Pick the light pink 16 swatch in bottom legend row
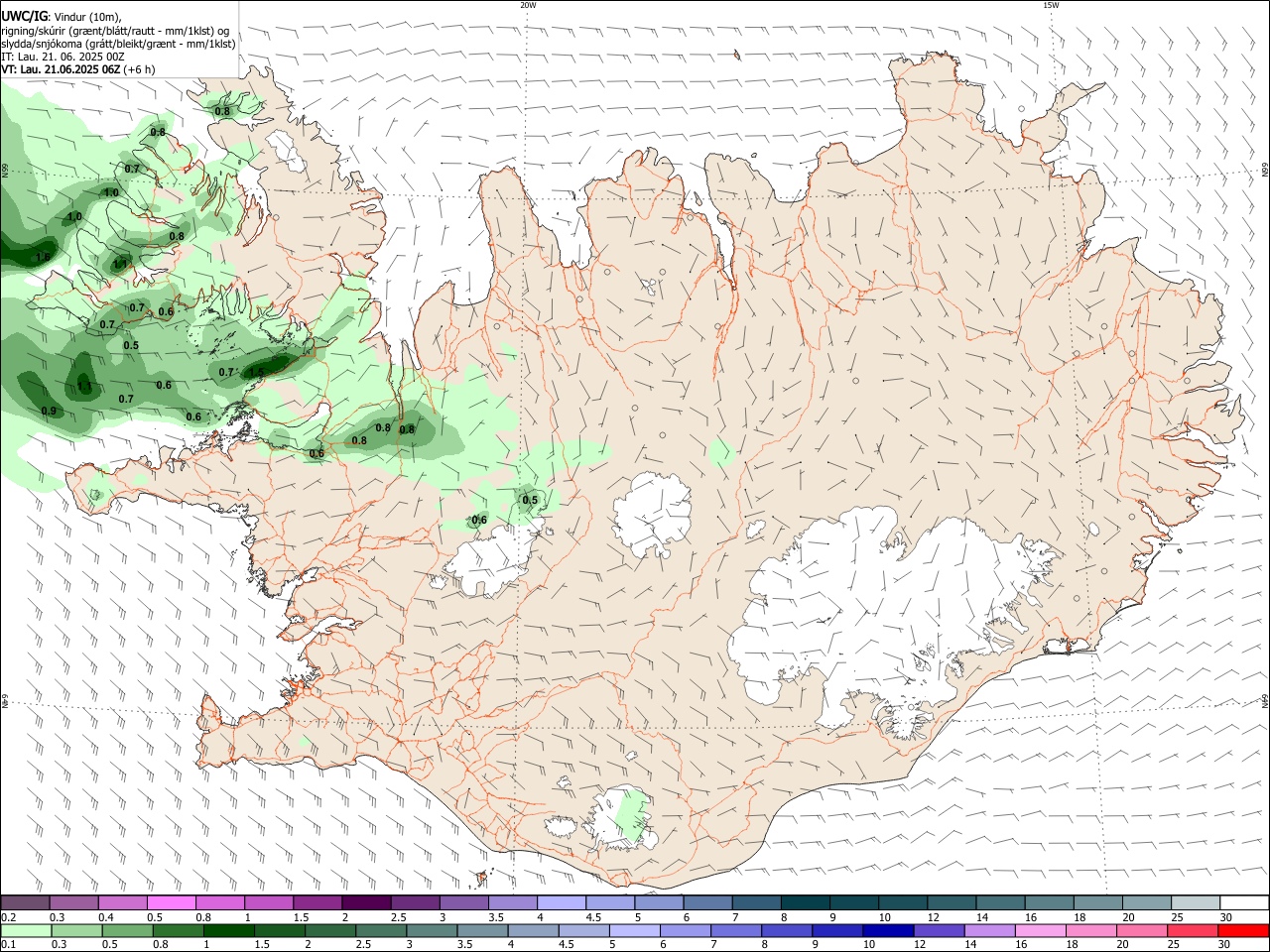 pyautogui.click(x=1040, y=930)
